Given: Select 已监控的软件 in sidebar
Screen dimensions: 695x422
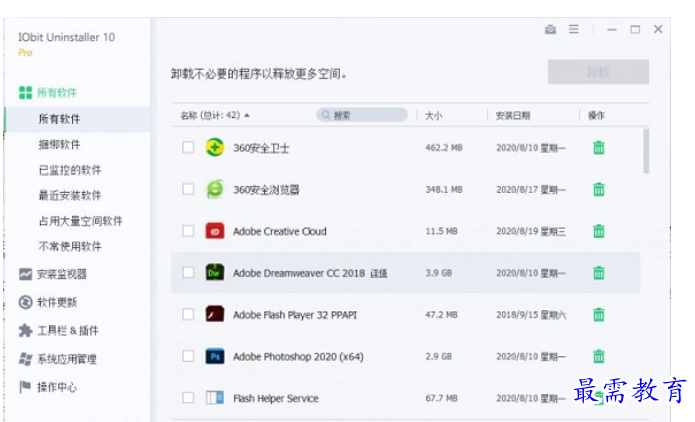Looking at the screenshot, I should [x=70, y=170].
